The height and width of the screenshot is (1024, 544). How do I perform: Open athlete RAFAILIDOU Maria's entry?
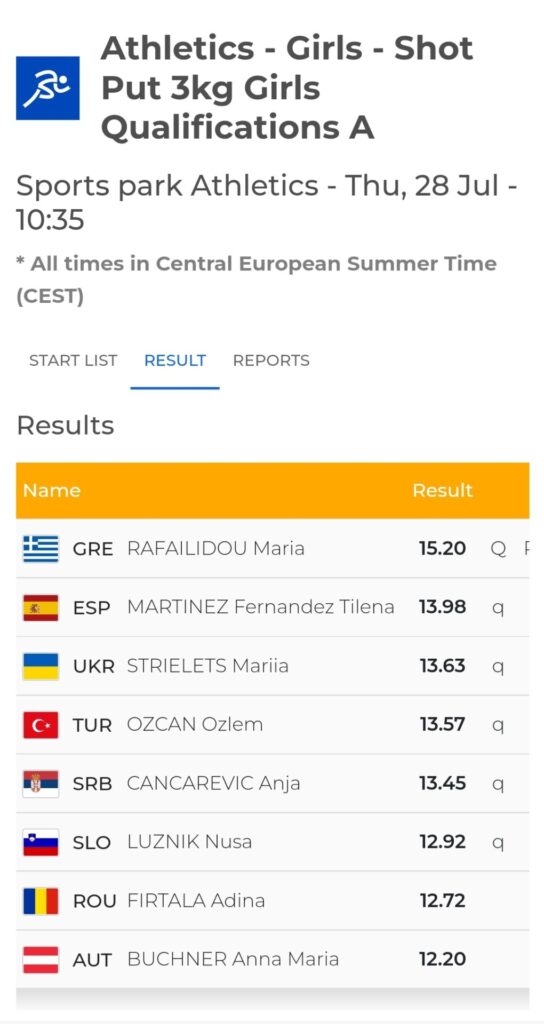click(x=216, y=548)
